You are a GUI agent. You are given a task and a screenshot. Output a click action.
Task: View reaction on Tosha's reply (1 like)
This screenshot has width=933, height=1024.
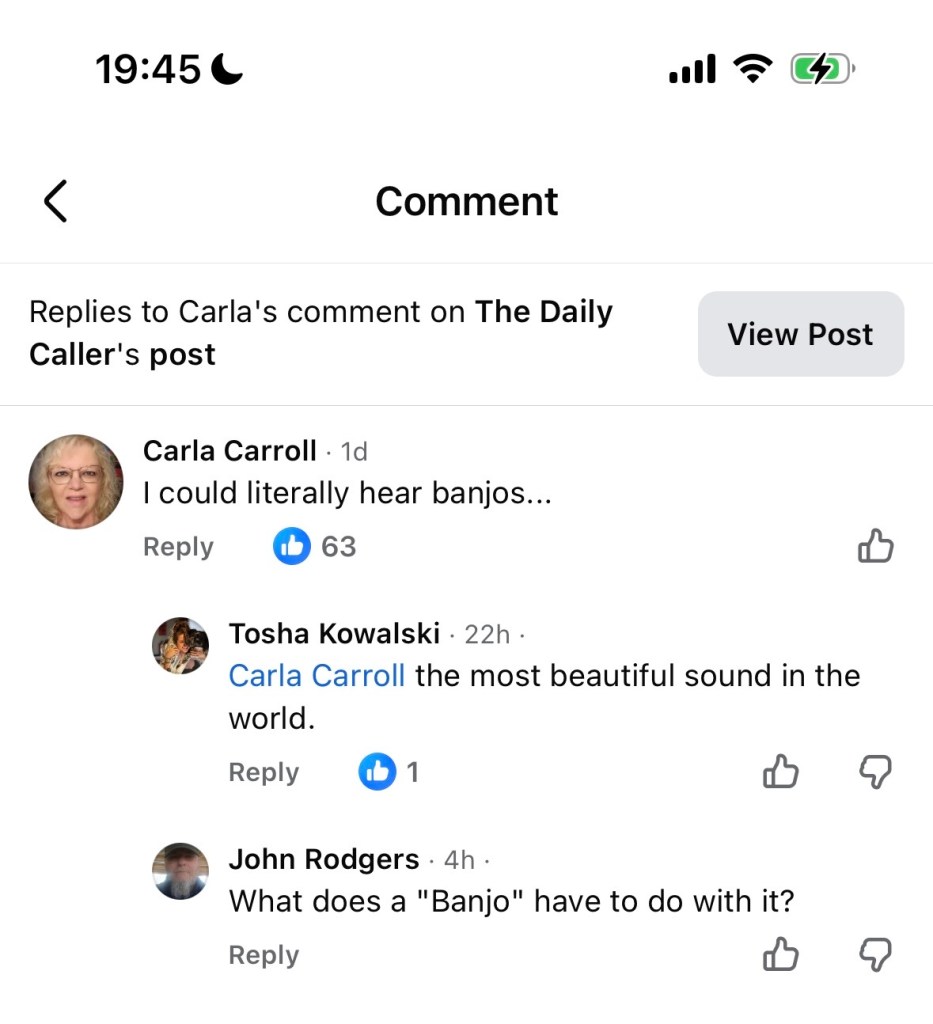point(389,772)
